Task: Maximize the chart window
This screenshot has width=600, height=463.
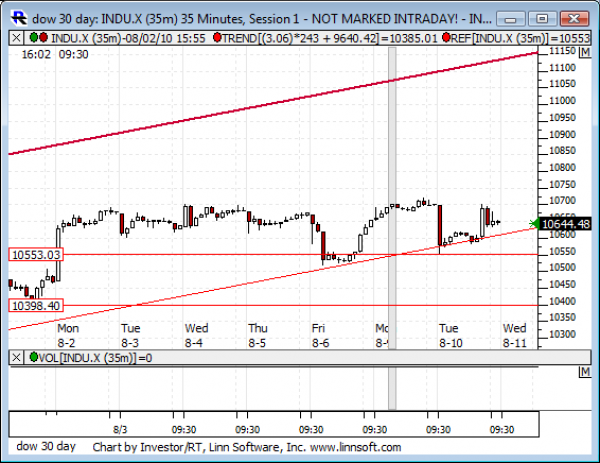Action: (x=542, y=18)
